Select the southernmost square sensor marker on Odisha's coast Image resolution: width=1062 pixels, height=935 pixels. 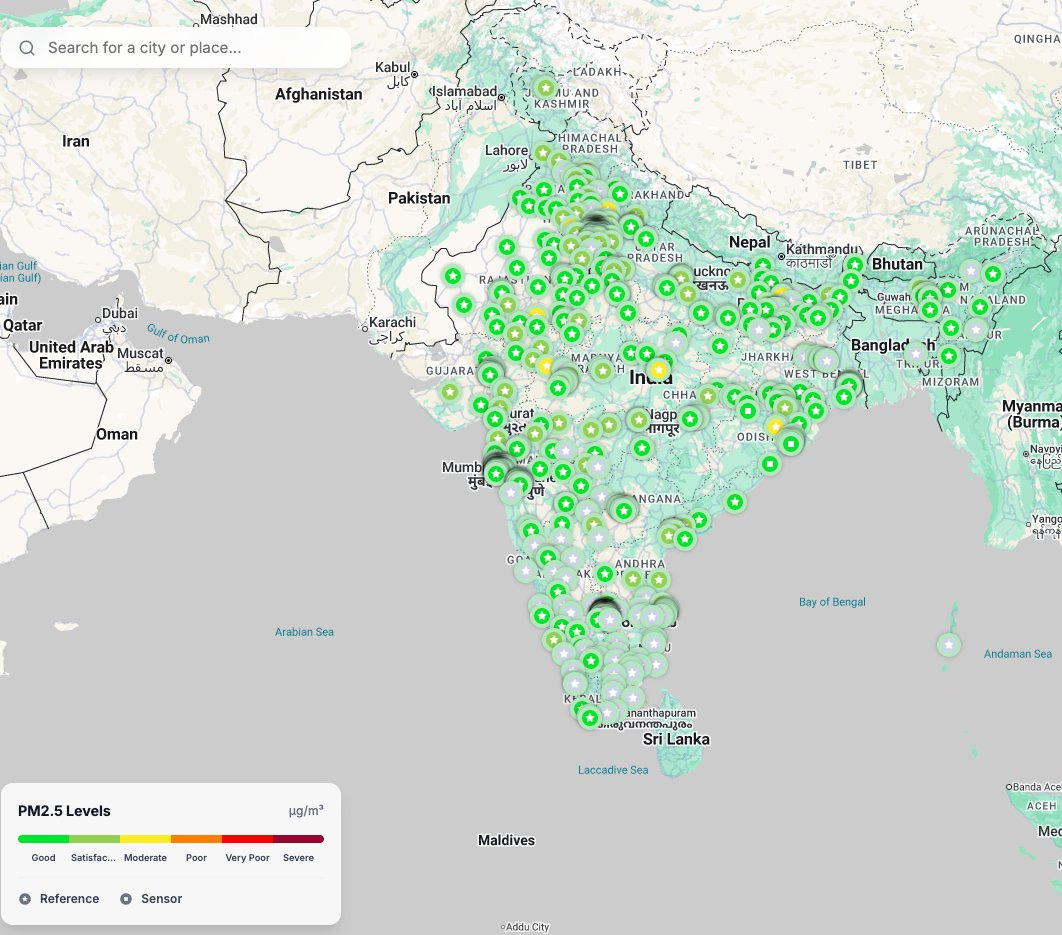[x=769, y=464]
